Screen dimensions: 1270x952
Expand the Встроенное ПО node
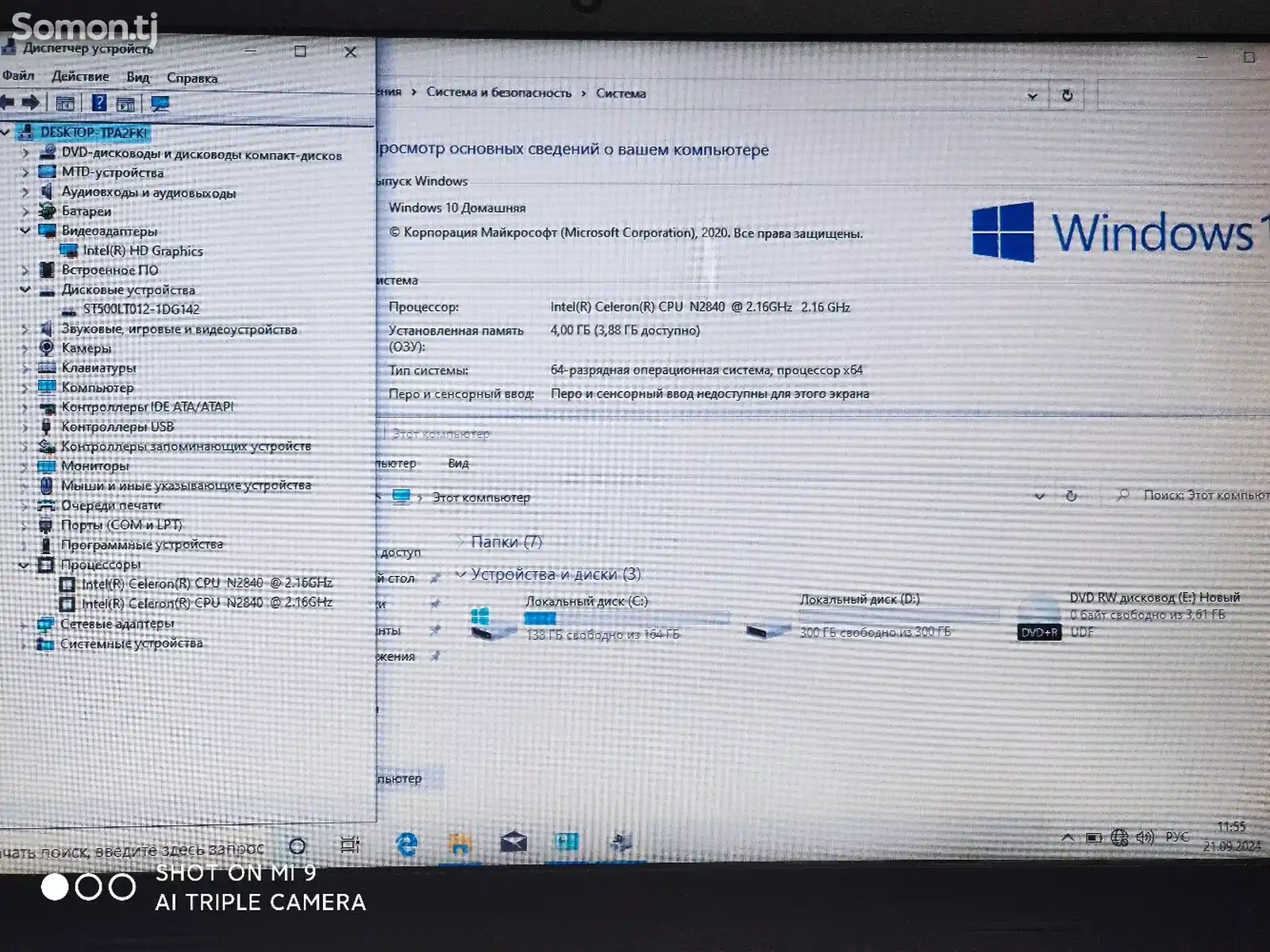[25, 271]
